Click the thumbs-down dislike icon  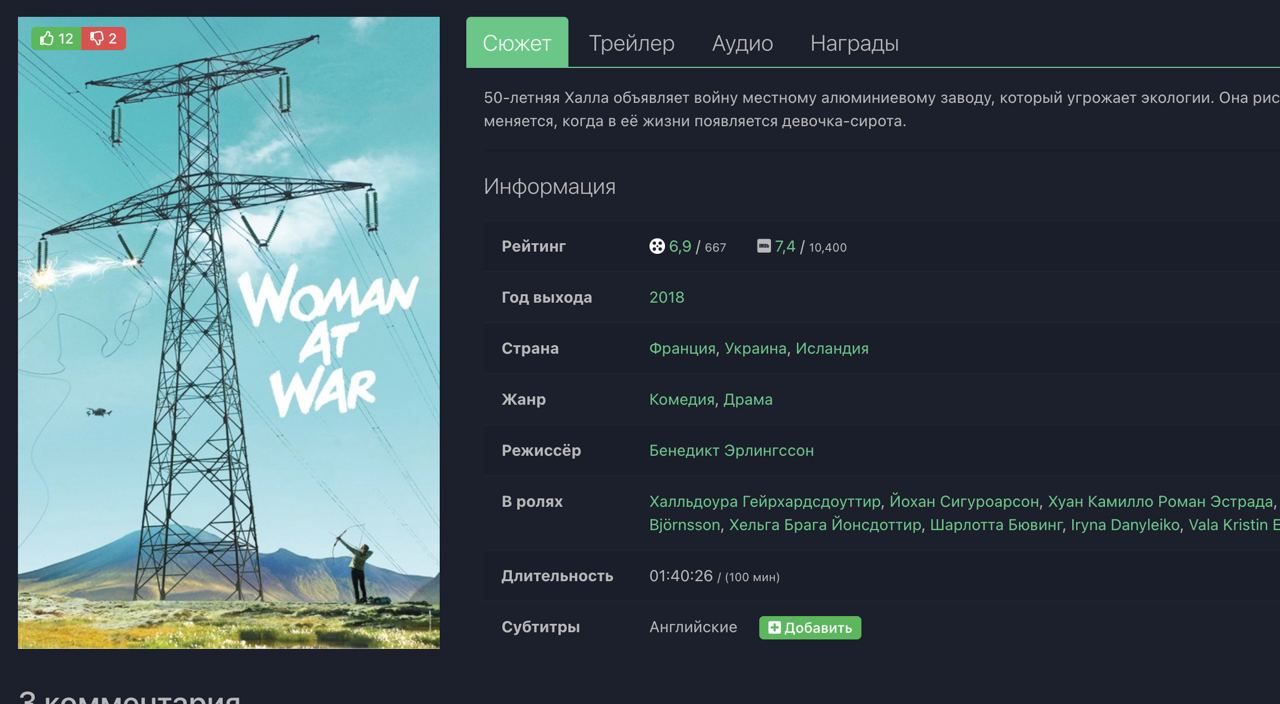(97, 39)
